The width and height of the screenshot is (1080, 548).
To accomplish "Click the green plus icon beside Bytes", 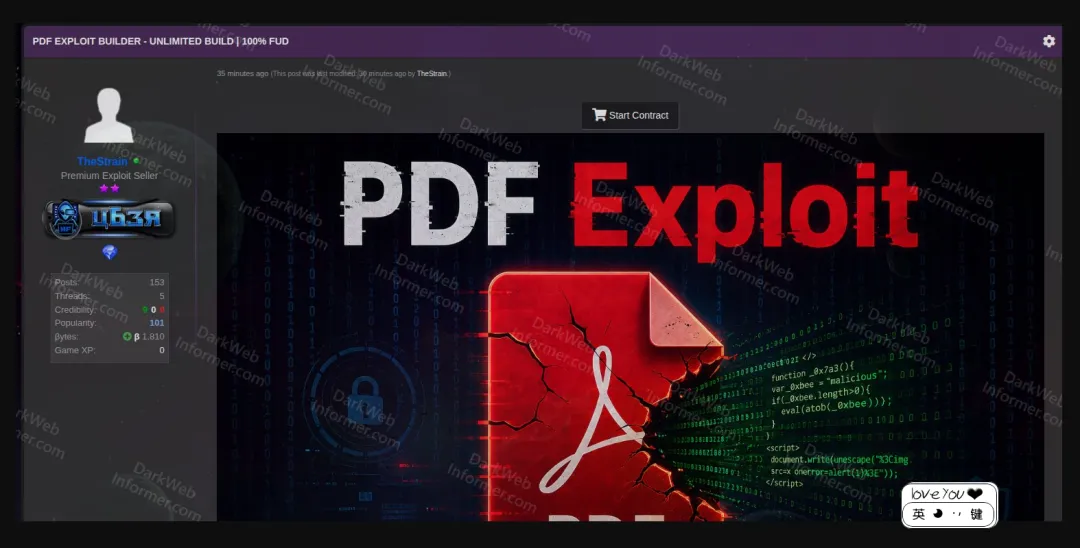I will [x=127, y=337].
